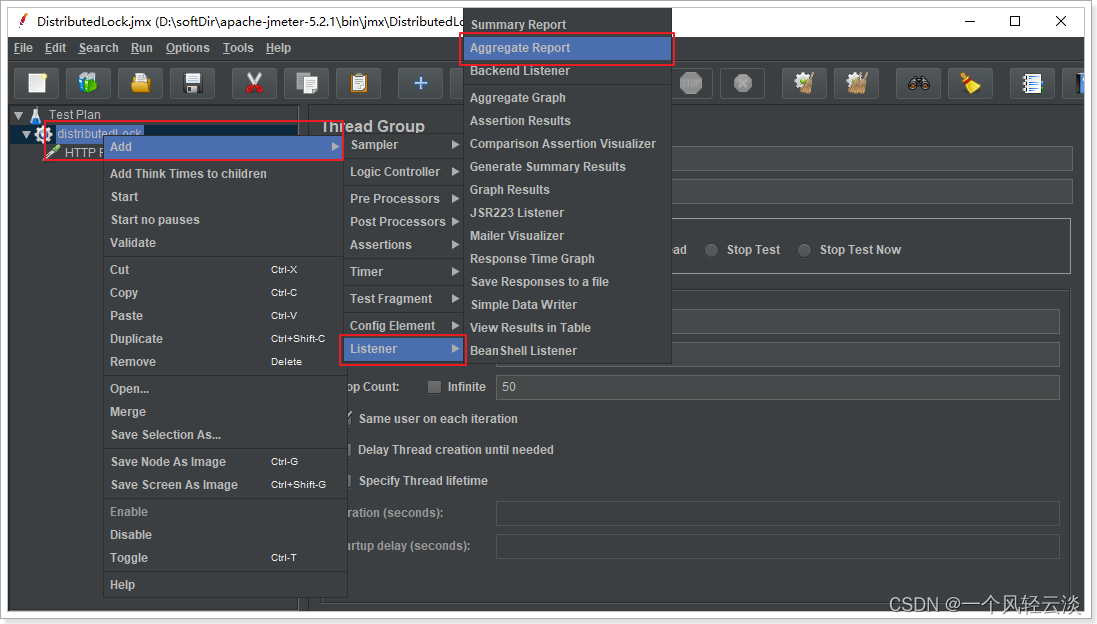This screenshot has height=624, width=1097.
Task: Choose Save Node As Image
Action: [225, 462]
